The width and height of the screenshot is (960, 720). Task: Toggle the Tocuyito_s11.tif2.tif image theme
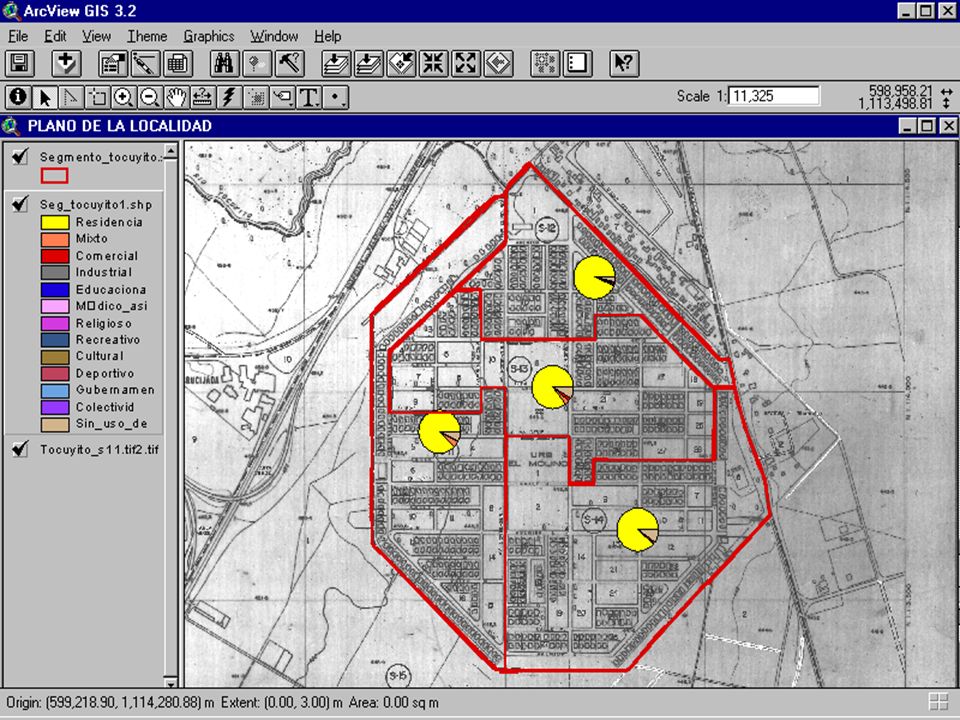click(x=20, y=449)
